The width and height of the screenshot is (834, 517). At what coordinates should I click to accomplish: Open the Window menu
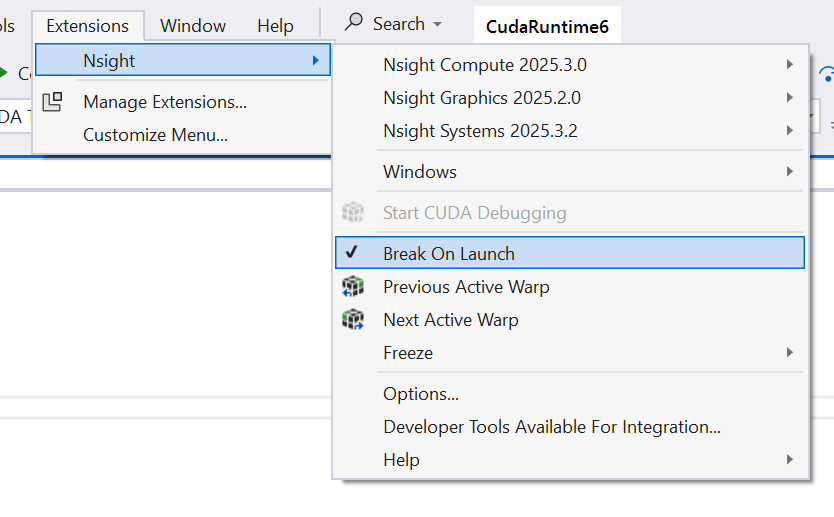tap(193, 26)
